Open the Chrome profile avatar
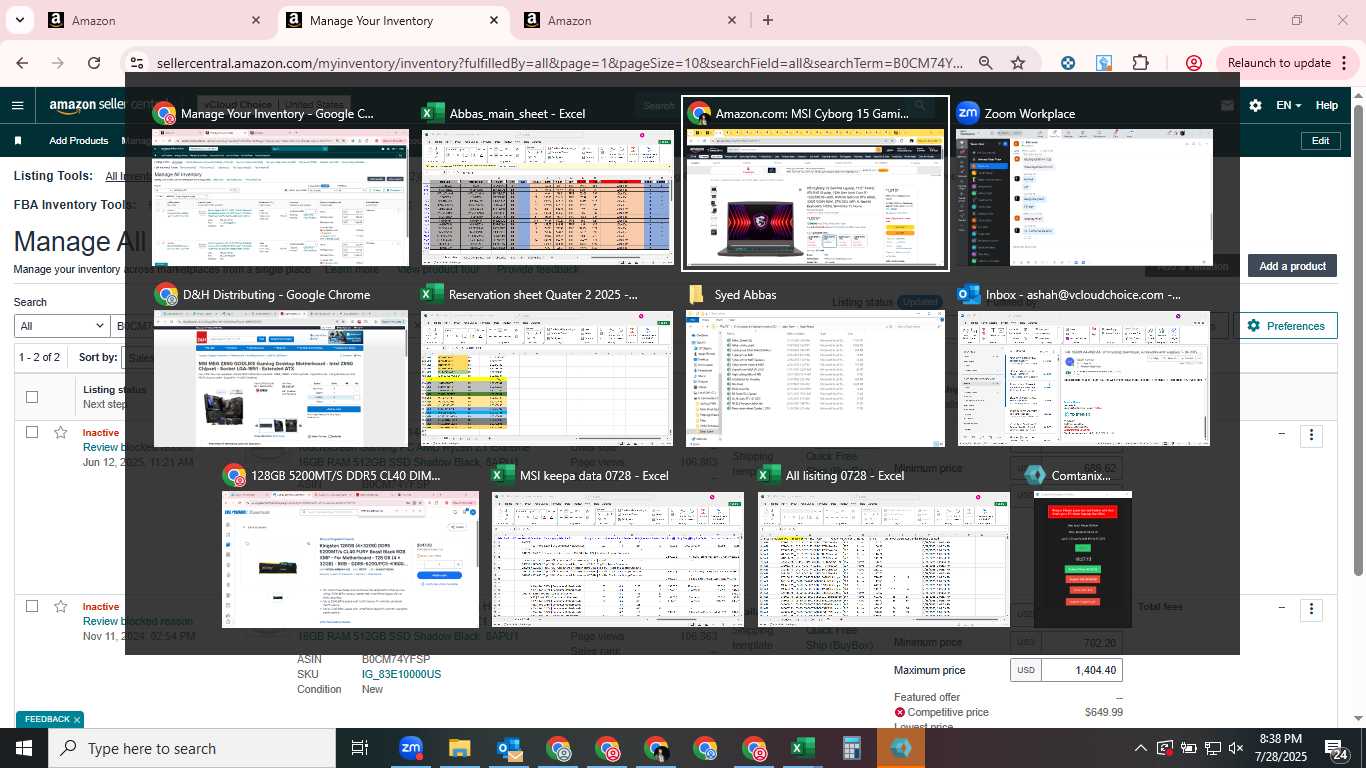 click(1193, 63)
